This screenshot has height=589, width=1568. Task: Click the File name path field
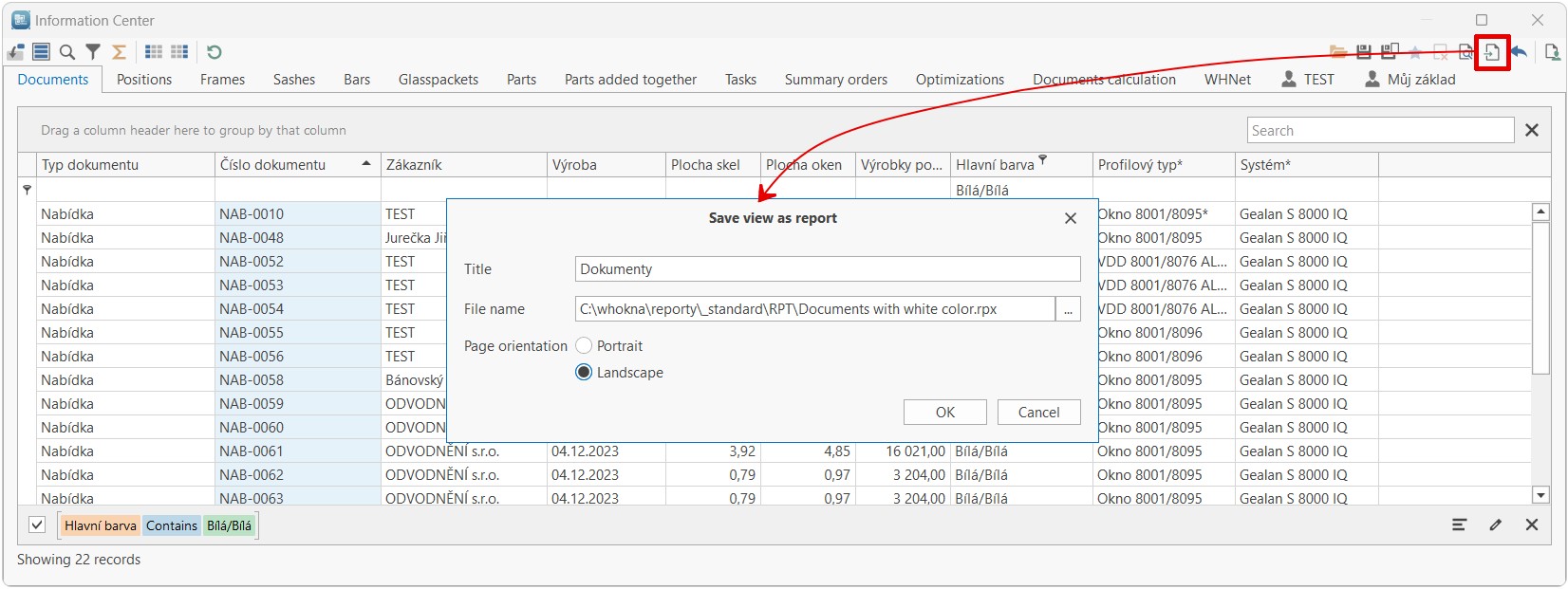click(815, 309)
